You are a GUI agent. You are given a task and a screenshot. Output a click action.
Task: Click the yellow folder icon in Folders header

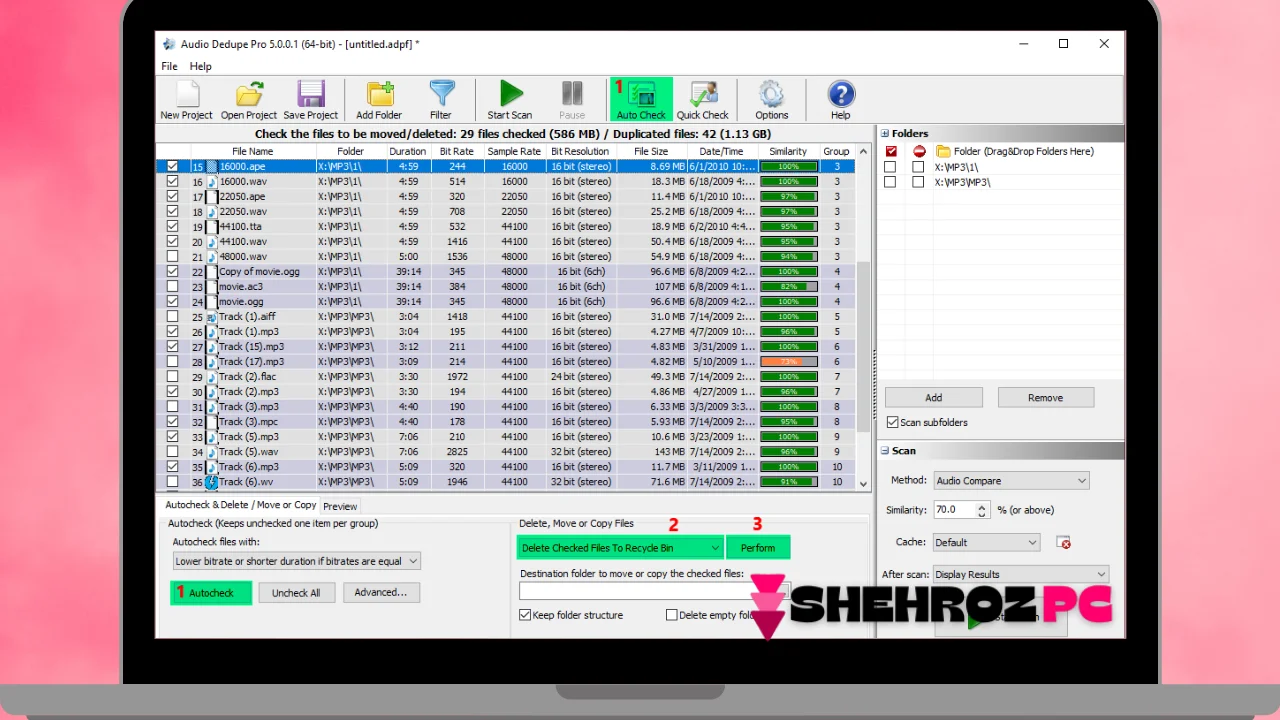(943, 151)
